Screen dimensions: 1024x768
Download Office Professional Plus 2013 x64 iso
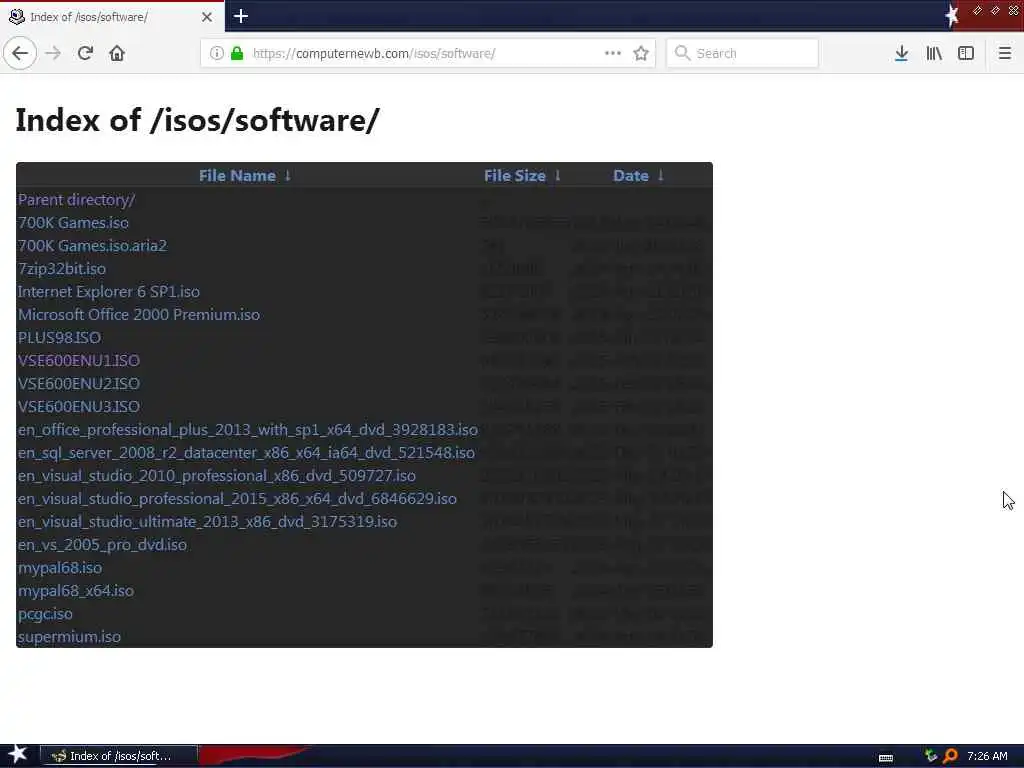pos(248,430)
